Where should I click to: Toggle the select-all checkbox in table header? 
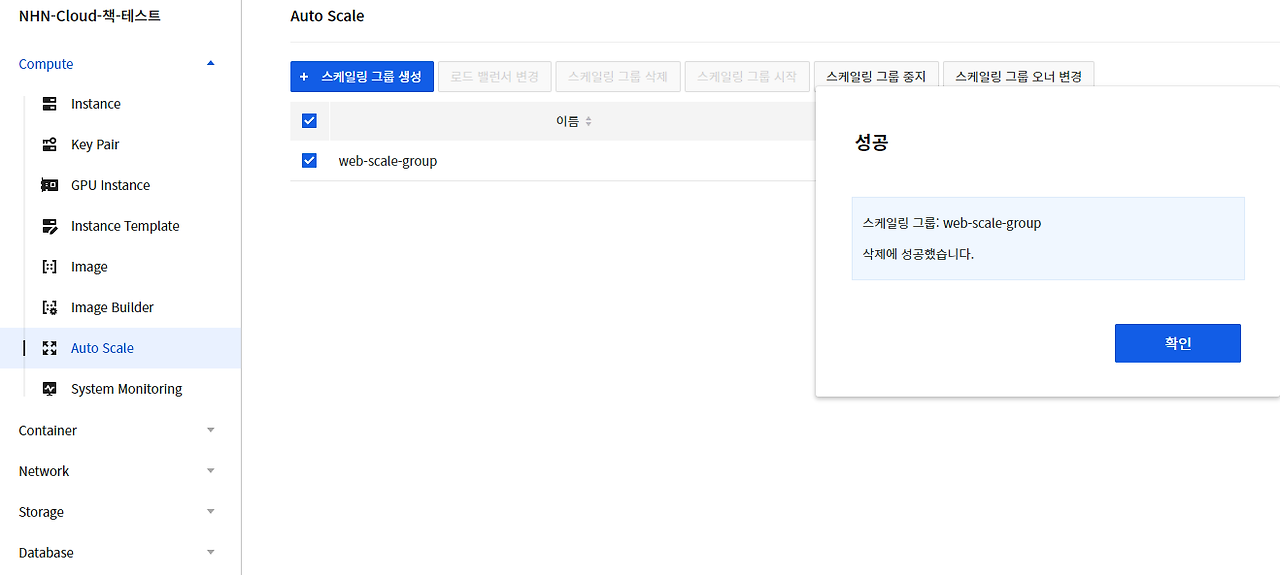[x=309, y=121]
